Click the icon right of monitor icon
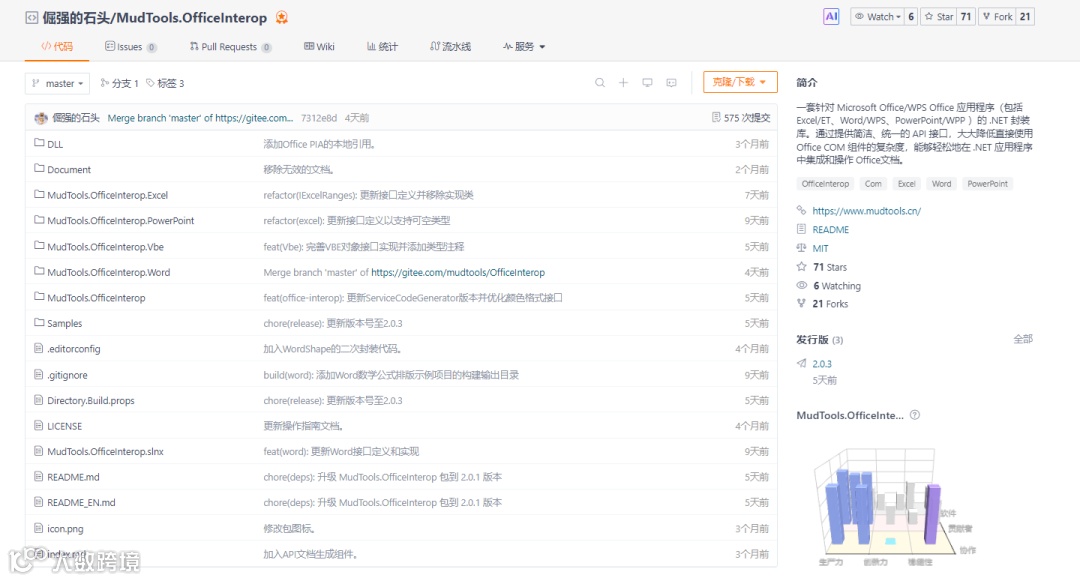 click(x=672, y=83)
